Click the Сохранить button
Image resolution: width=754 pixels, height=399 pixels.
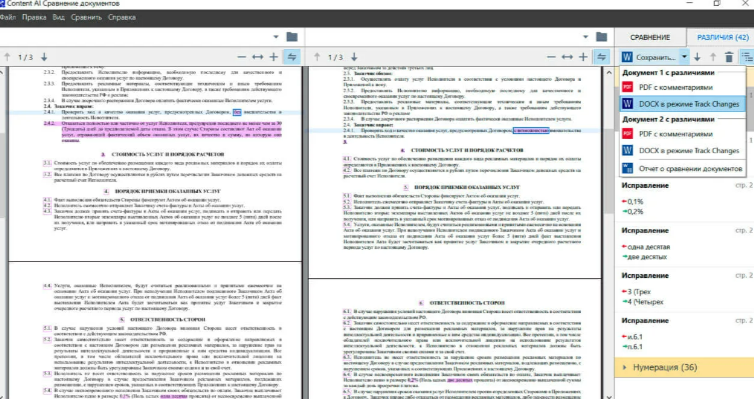tap(649, 57)
